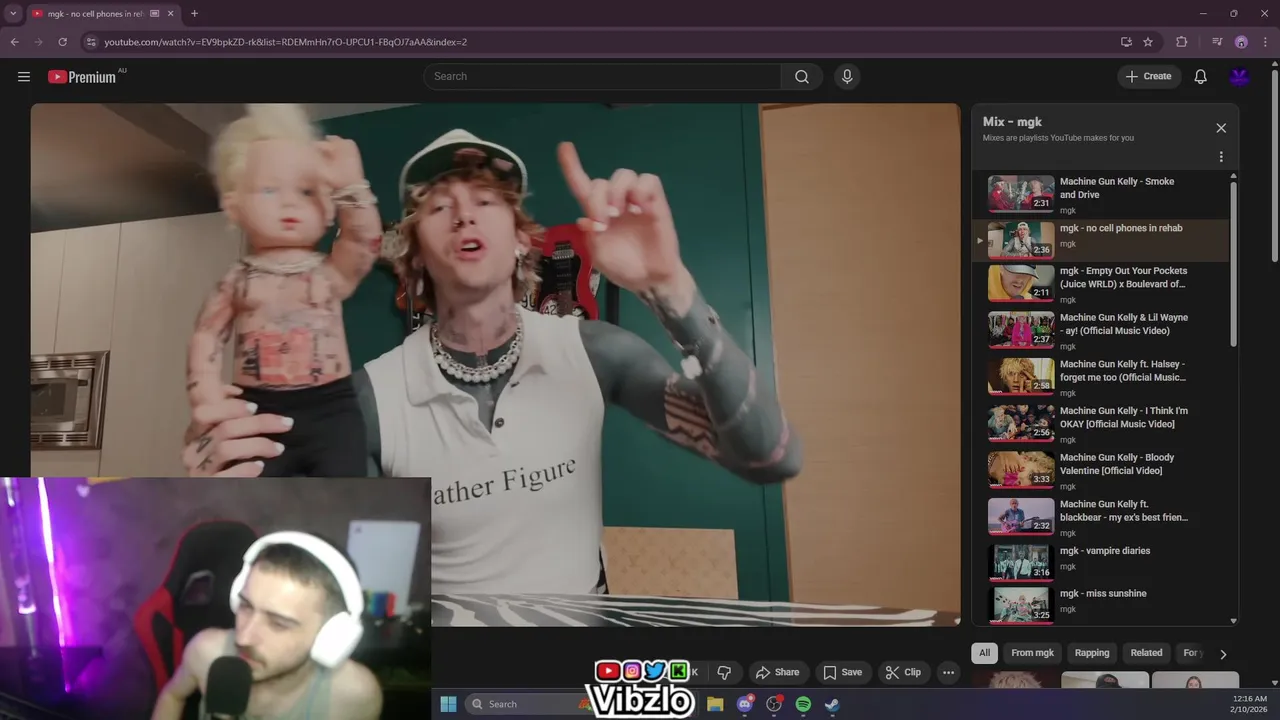Open File Explorer from taskbar
1280x720 pixels.
pyautogui.click(x=715, y=704)
